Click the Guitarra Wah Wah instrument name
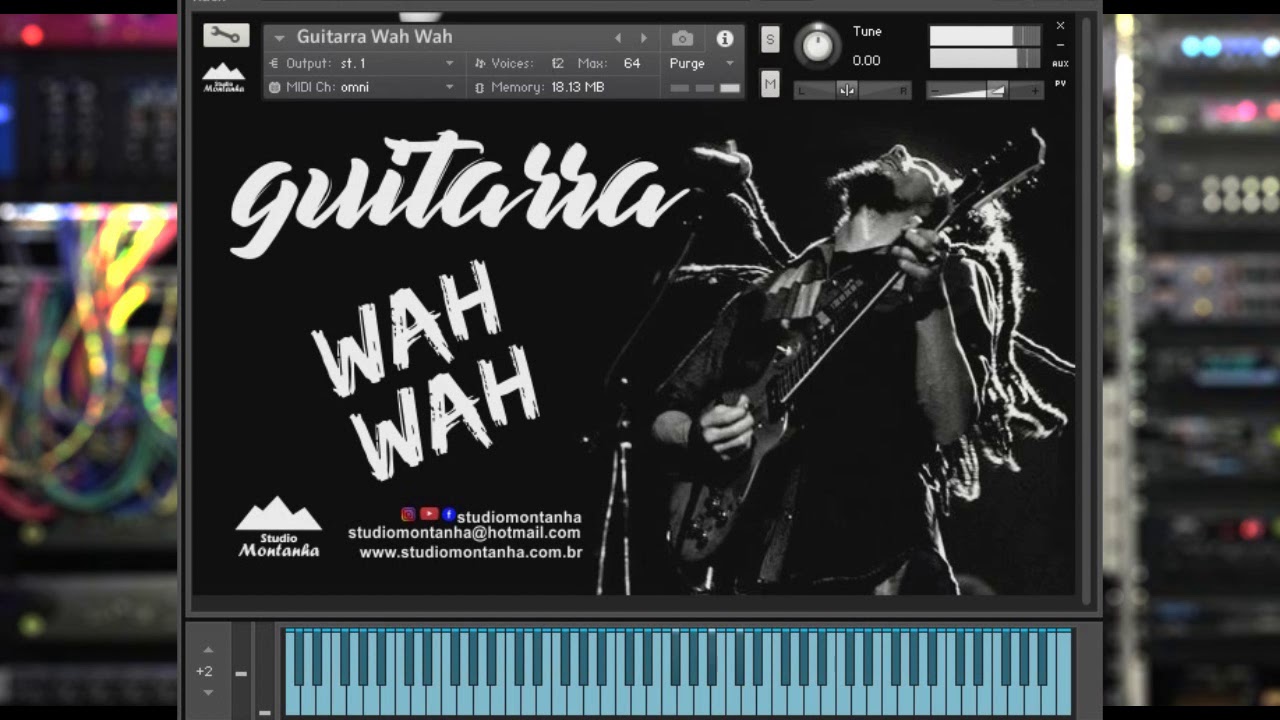This screenshot has width=1280, height=720. pyautogui.click(x=374, y=37)
